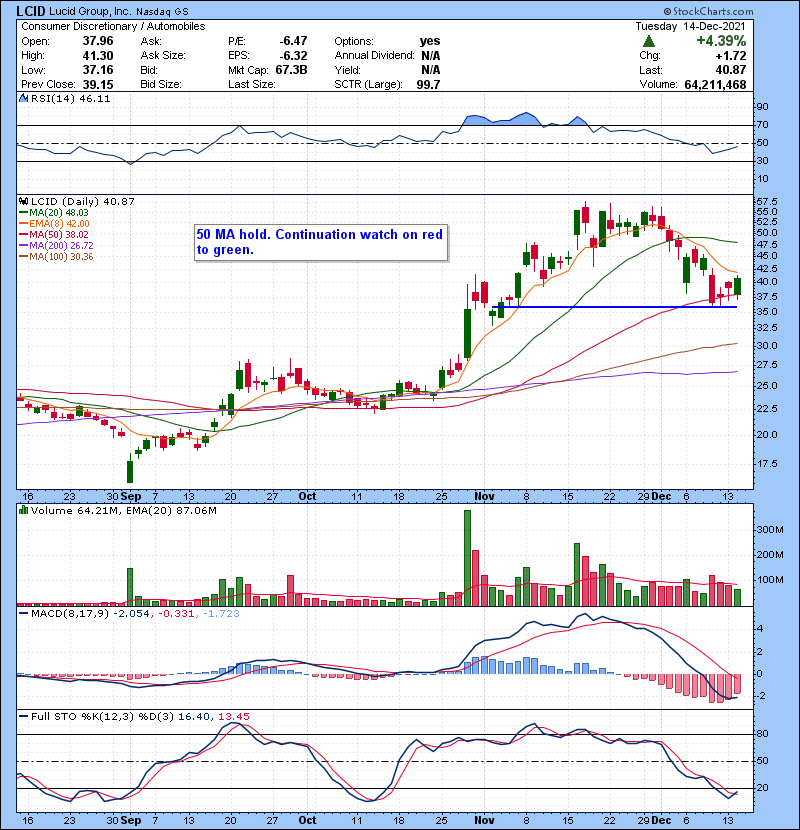The height and width of the screenshot is (830, 800).
Task: Click the Prev Close value "39.15"
Action: click(98, 85)
